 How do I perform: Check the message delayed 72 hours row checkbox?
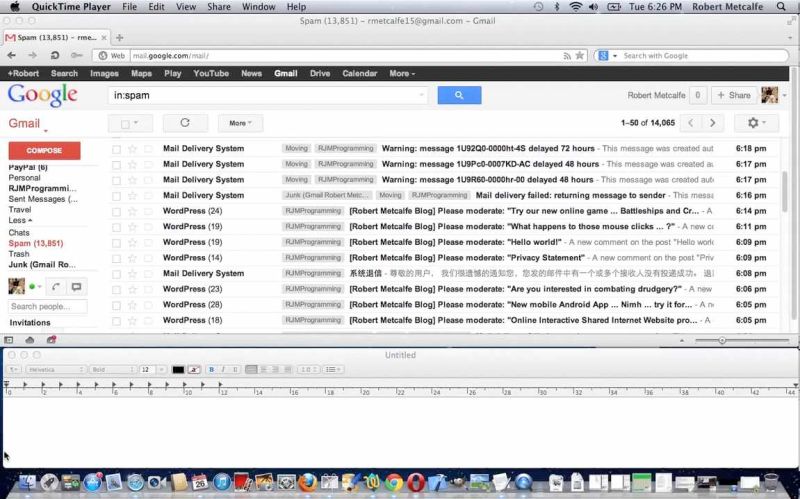pyautogui.click(x=116, y=149)
